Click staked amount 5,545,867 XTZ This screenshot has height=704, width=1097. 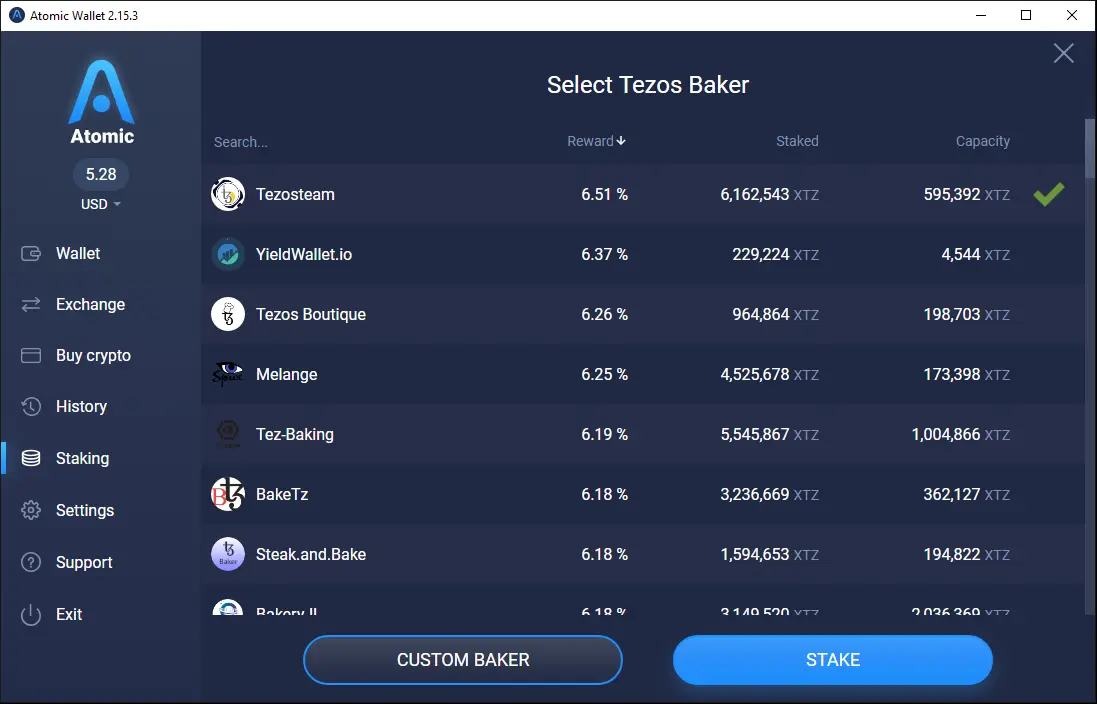click(770, 435)
